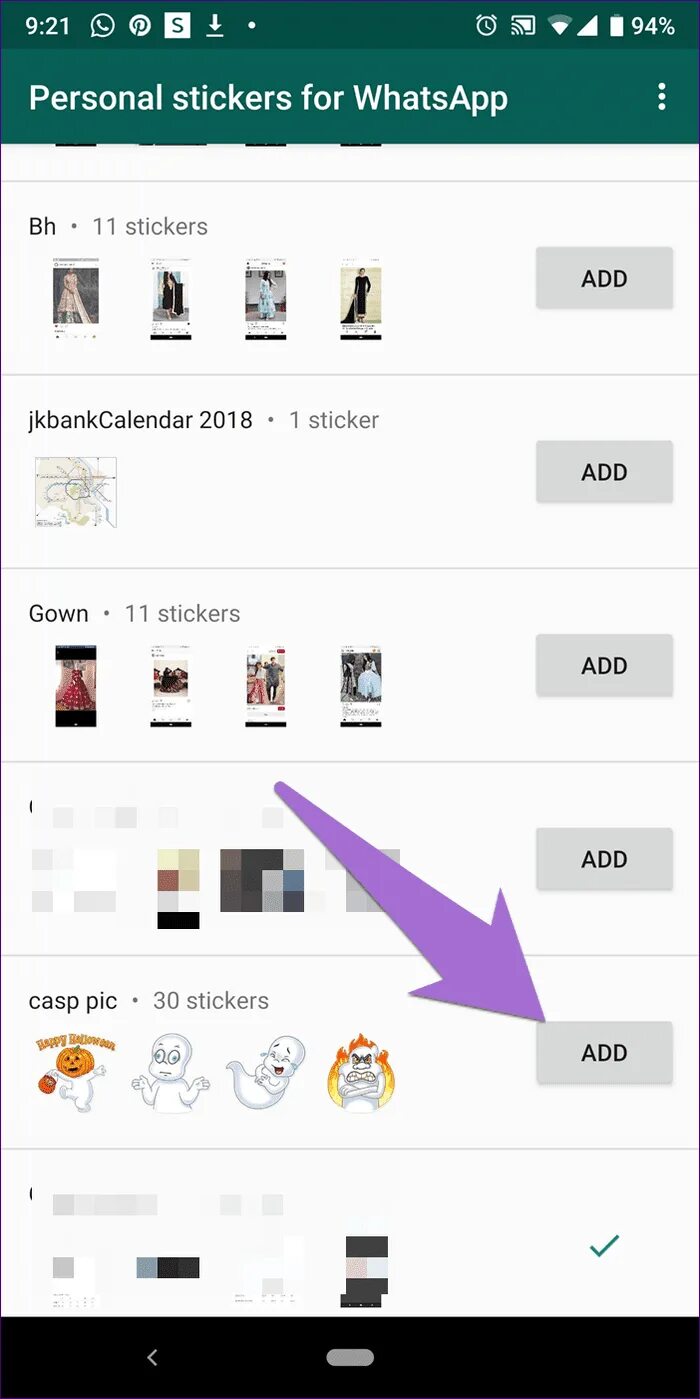The width and height of the screenshot is (700, 1399).
Task: Open the laughing ghost sticker
Action: click(x=265, y=1074)
